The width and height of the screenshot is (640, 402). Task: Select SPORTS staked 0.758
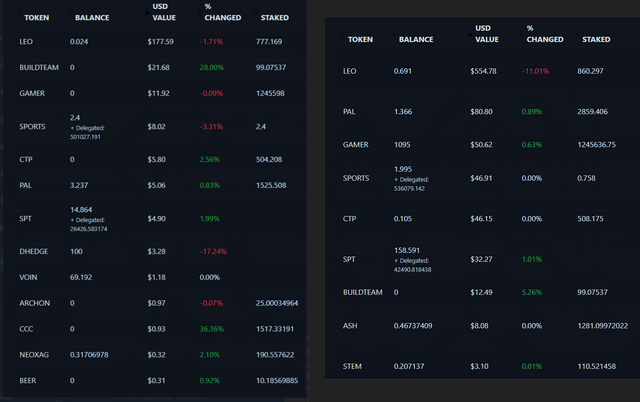point(586,178)
